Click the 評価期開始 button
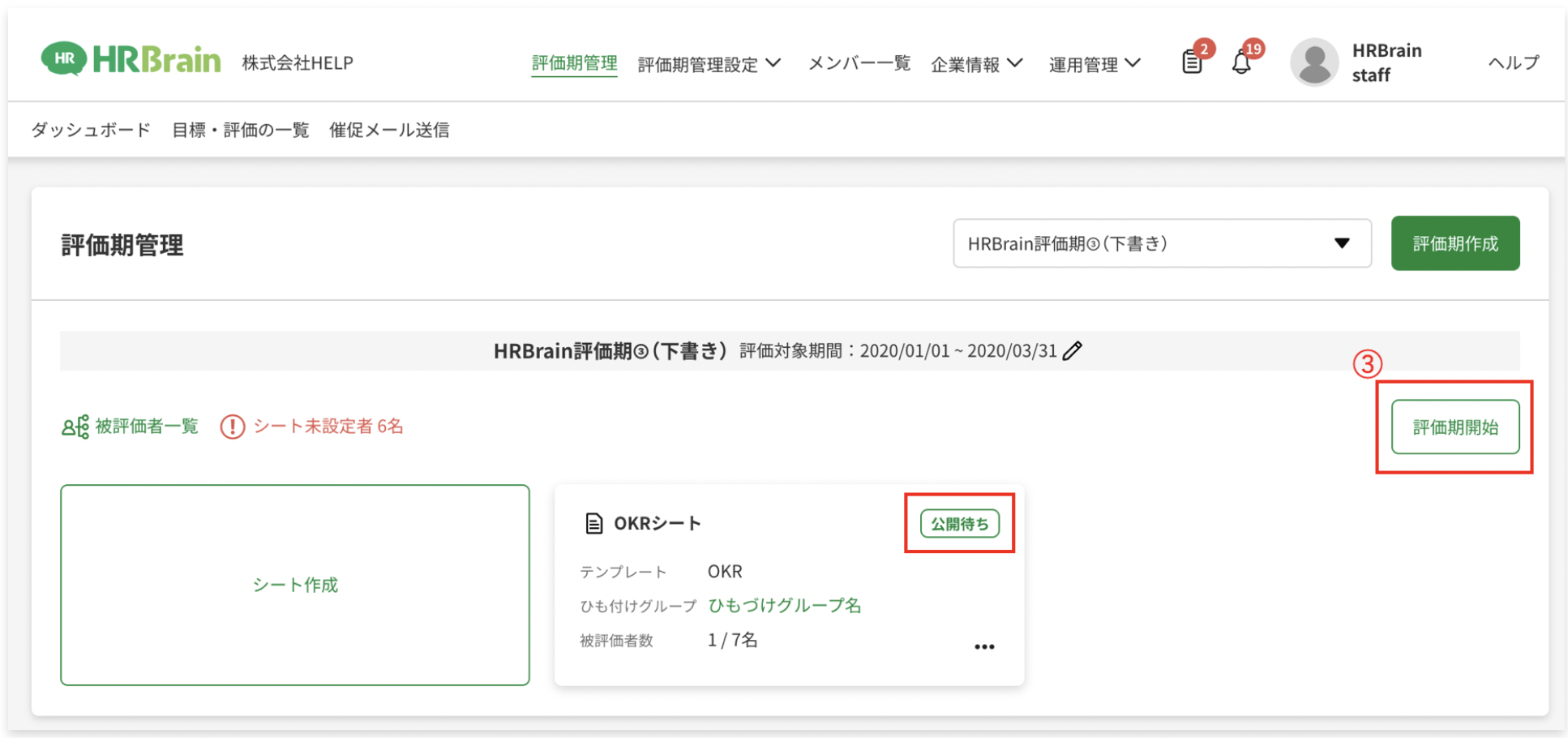Image resolution: width=1568 pixels, height=738 pixels. tap(1455, 427)
